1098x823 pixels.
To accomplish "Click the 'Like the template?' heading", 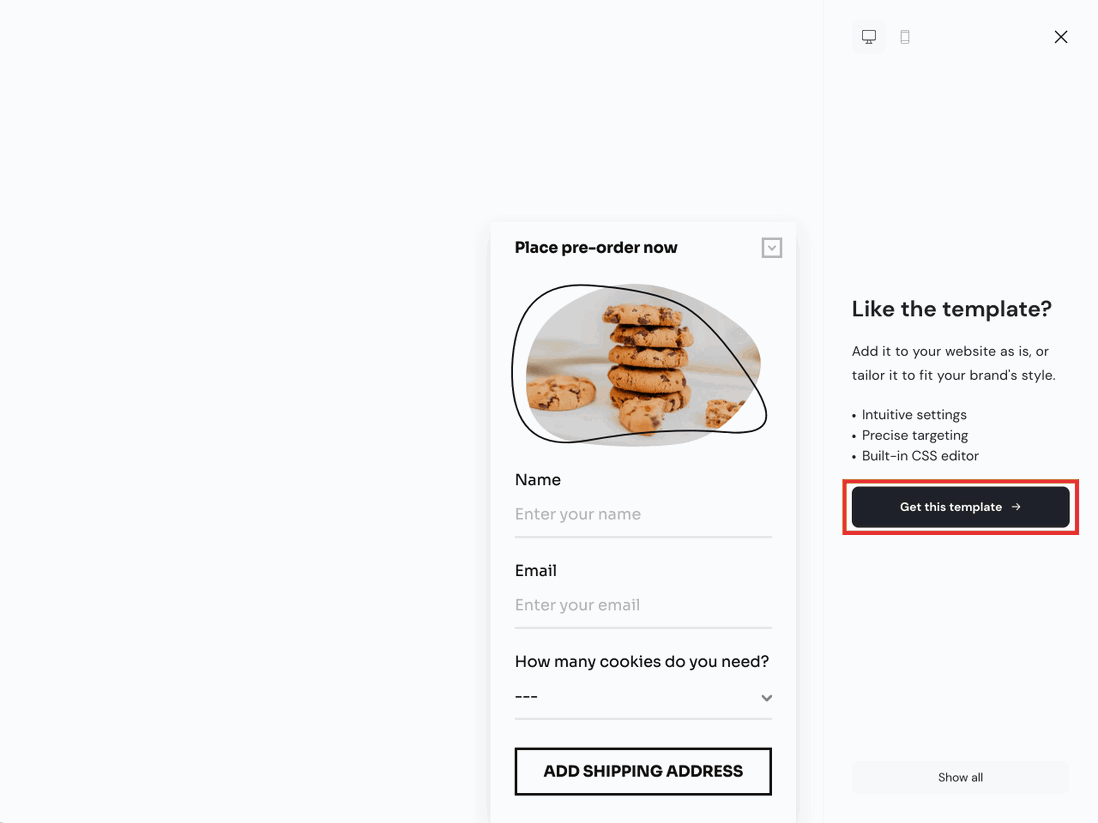I will point(951,309).
